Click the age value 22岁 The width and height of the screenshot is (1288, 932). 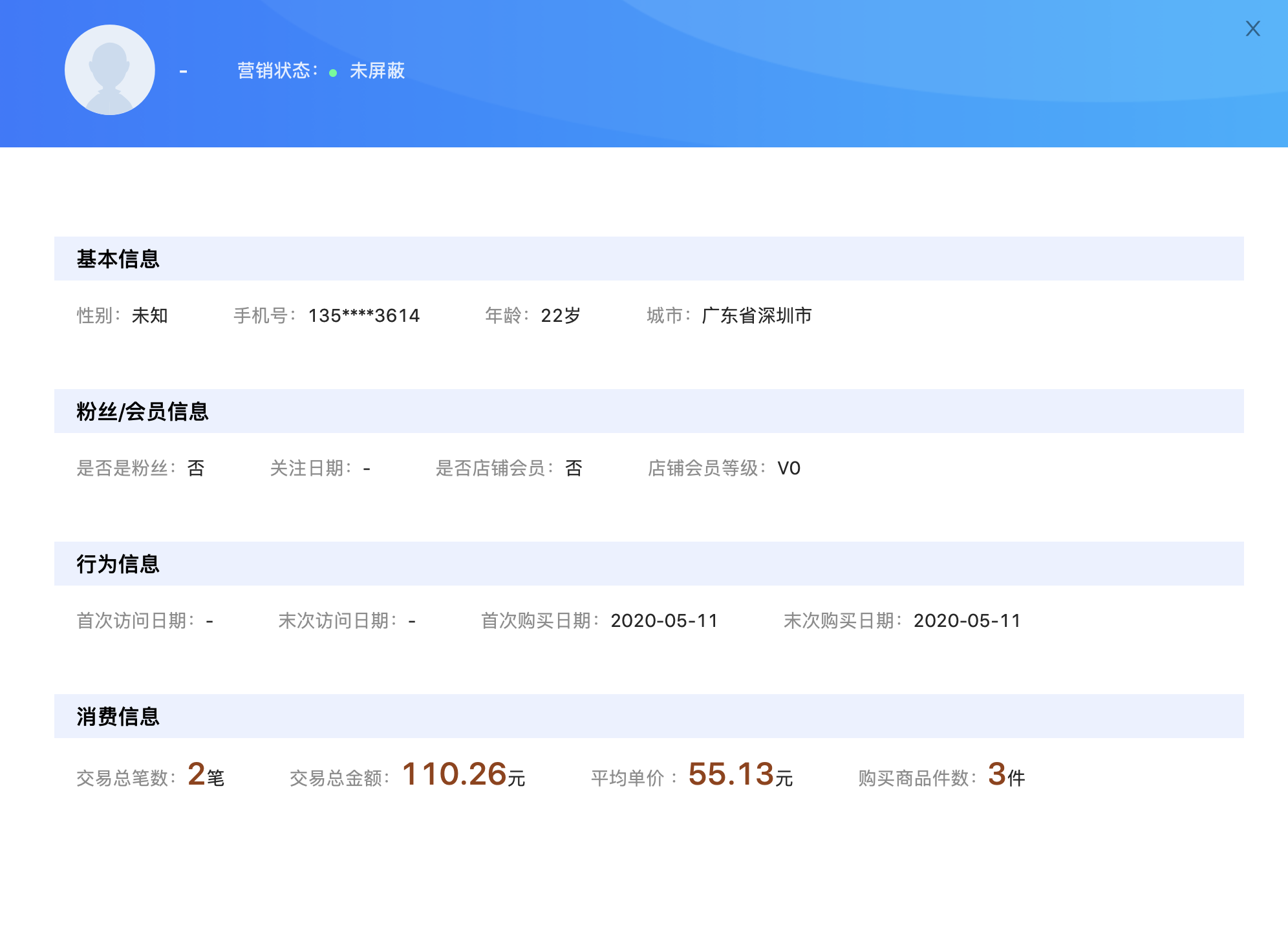click(x=561, y=315)
